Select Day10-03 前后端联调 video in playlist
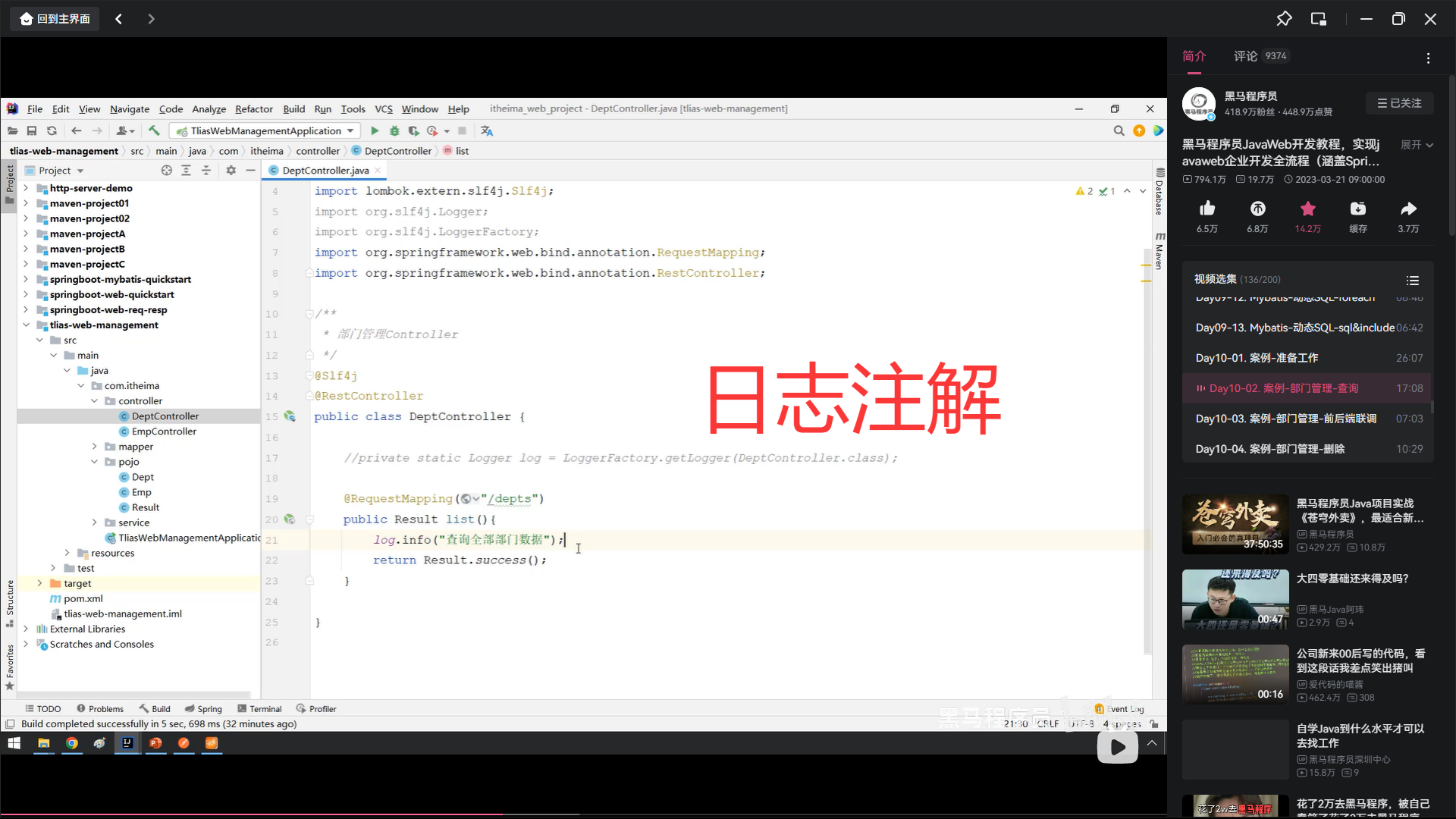 tap(1285, 419)
